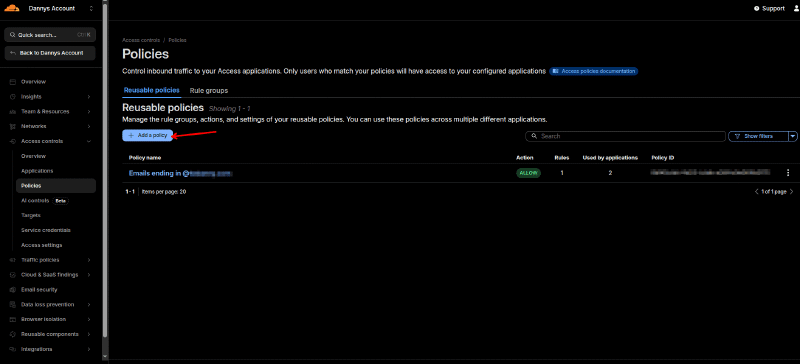The image size is (800, 364).
Task: Click the 1 of 1 page indicator
Action: click(774, 192)
